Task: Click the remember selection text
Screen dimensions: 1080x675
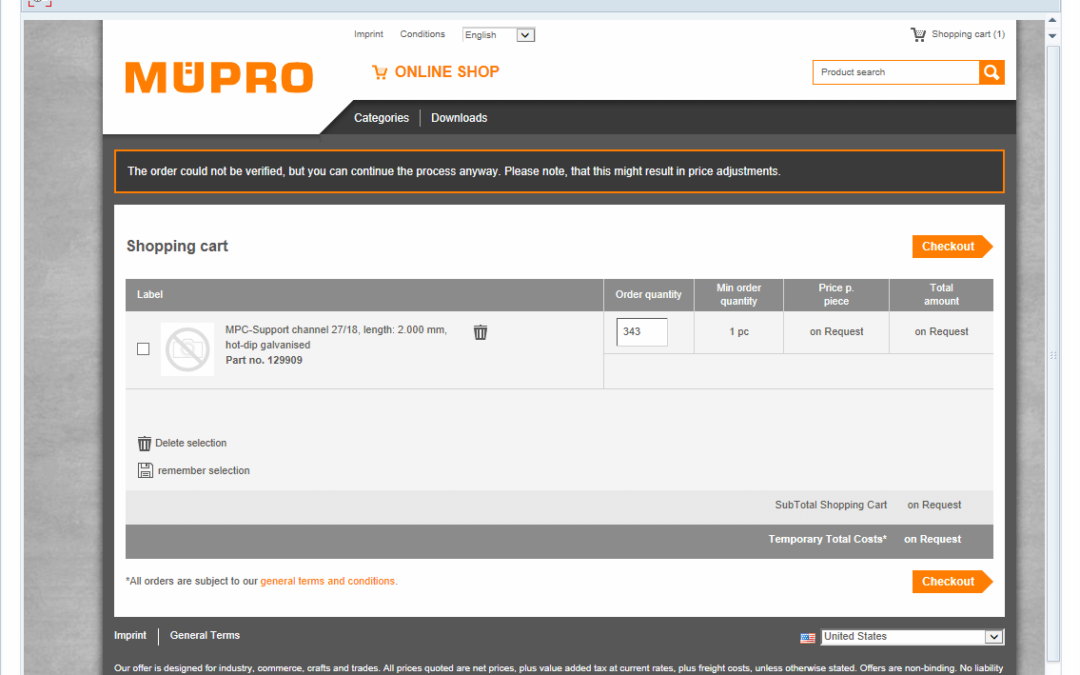Action: pos(204,470)
